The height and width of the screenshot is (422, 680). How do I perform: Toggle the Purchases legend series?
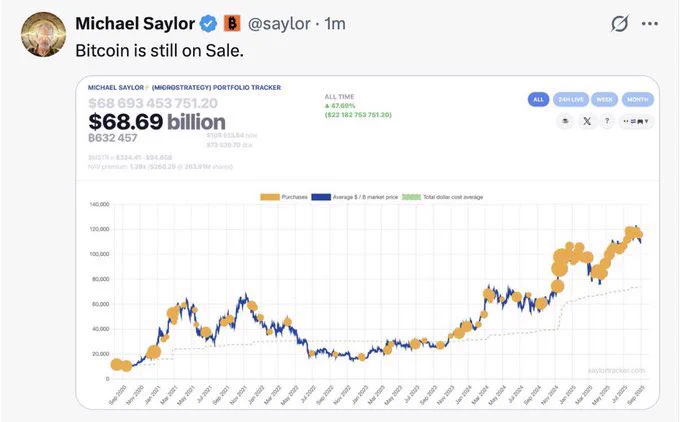click(x=284, y=197)
